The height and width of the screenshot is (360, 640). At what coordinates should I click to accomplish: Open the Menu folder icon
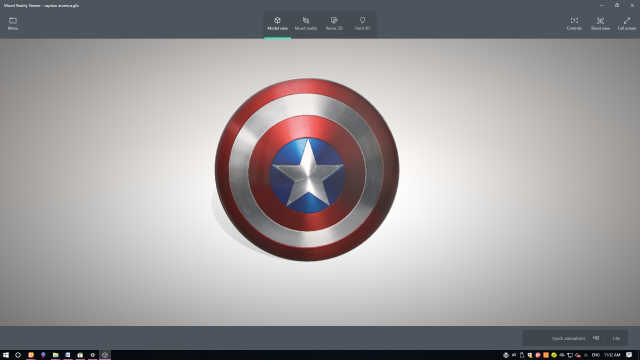coord(13,23)
